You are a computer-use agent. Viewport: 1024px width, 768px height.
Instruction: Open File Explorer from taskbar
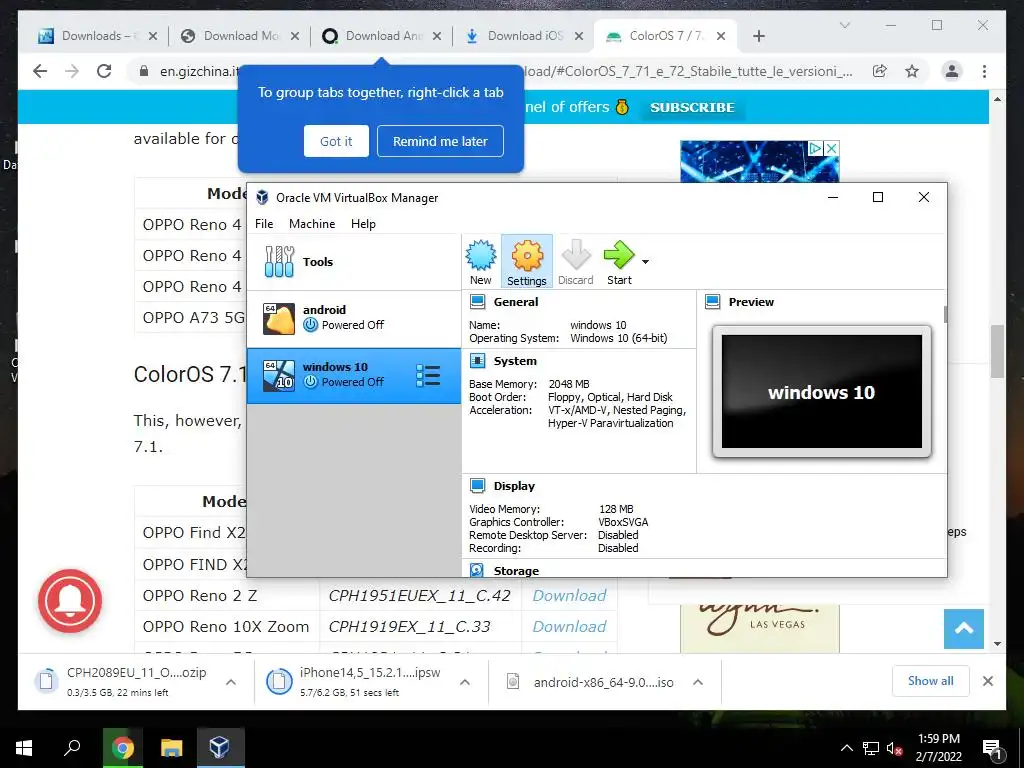[171, 748]
